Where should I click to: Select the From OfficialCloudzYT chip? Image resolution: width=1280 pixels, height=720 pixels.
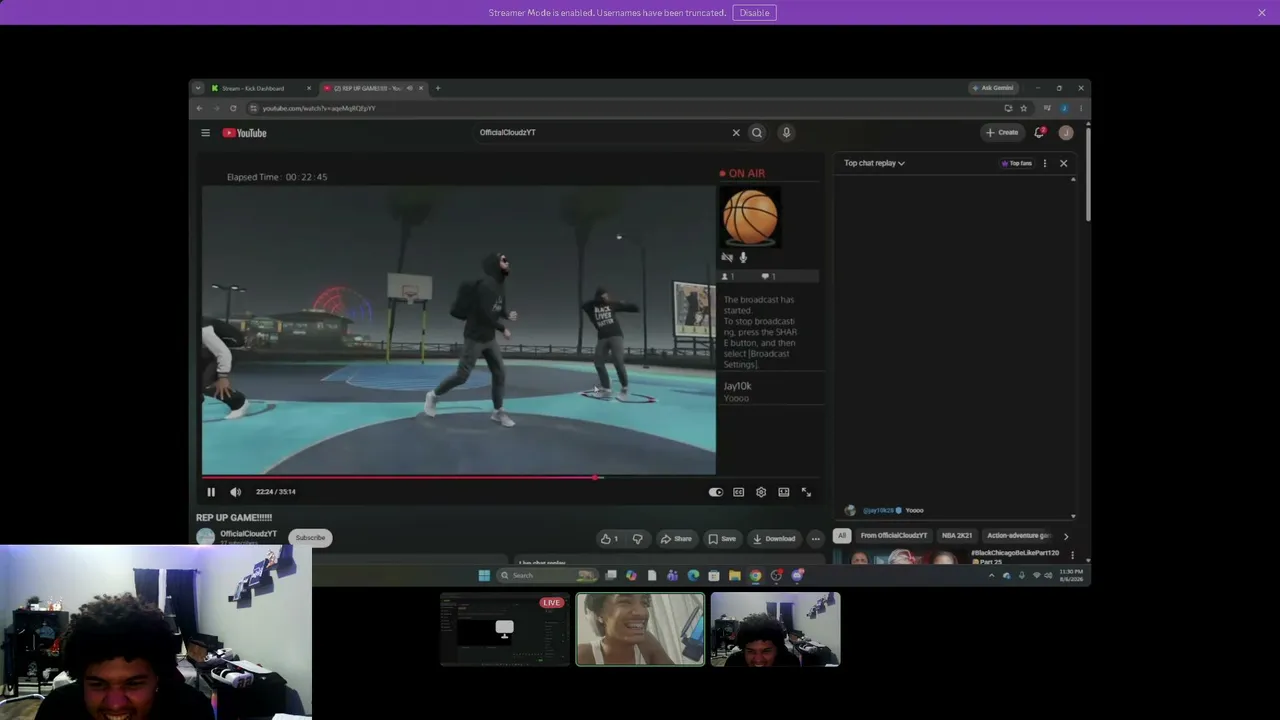click(x=894, y=536)
